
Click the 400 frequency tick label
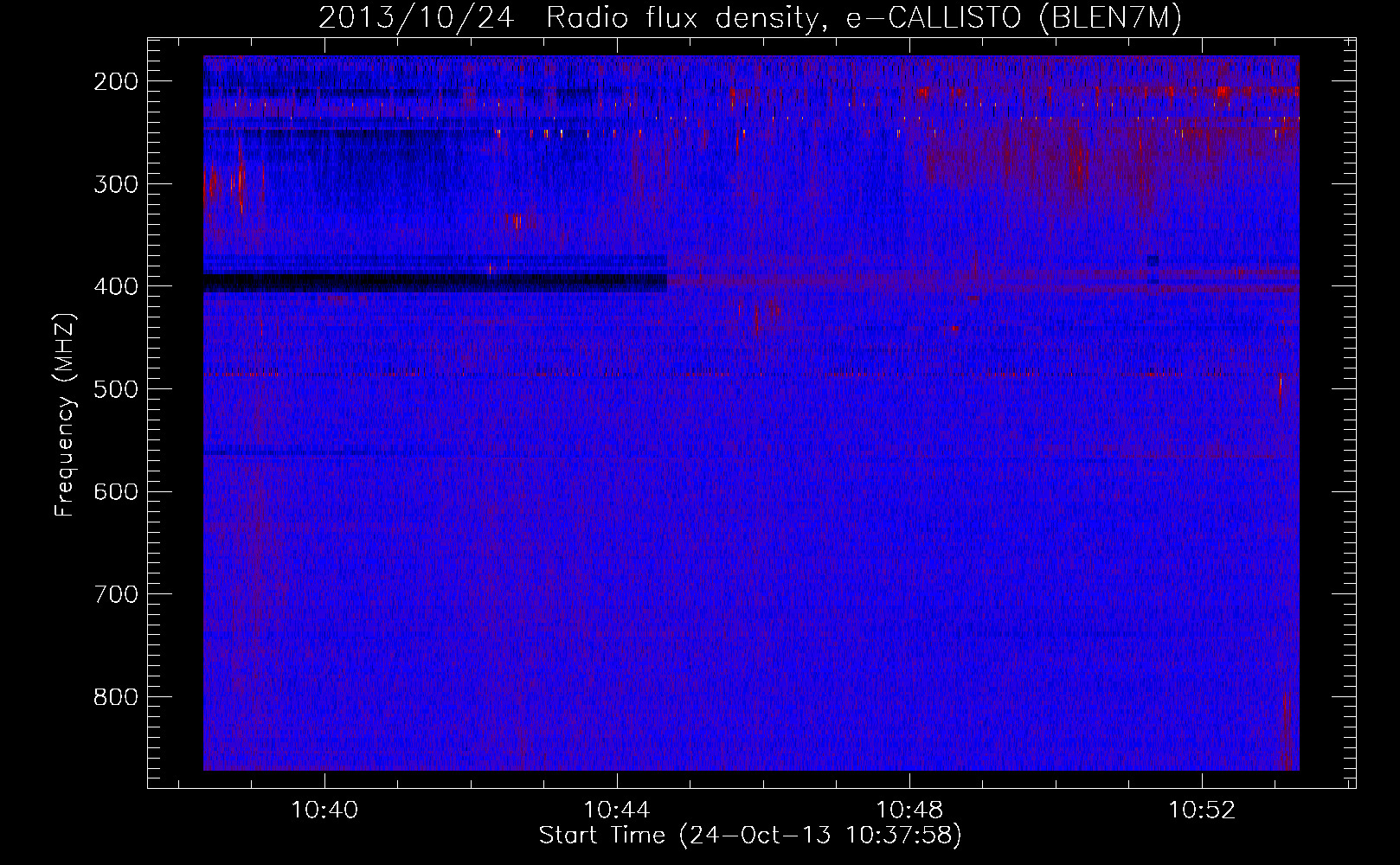(x=116, y=286)
